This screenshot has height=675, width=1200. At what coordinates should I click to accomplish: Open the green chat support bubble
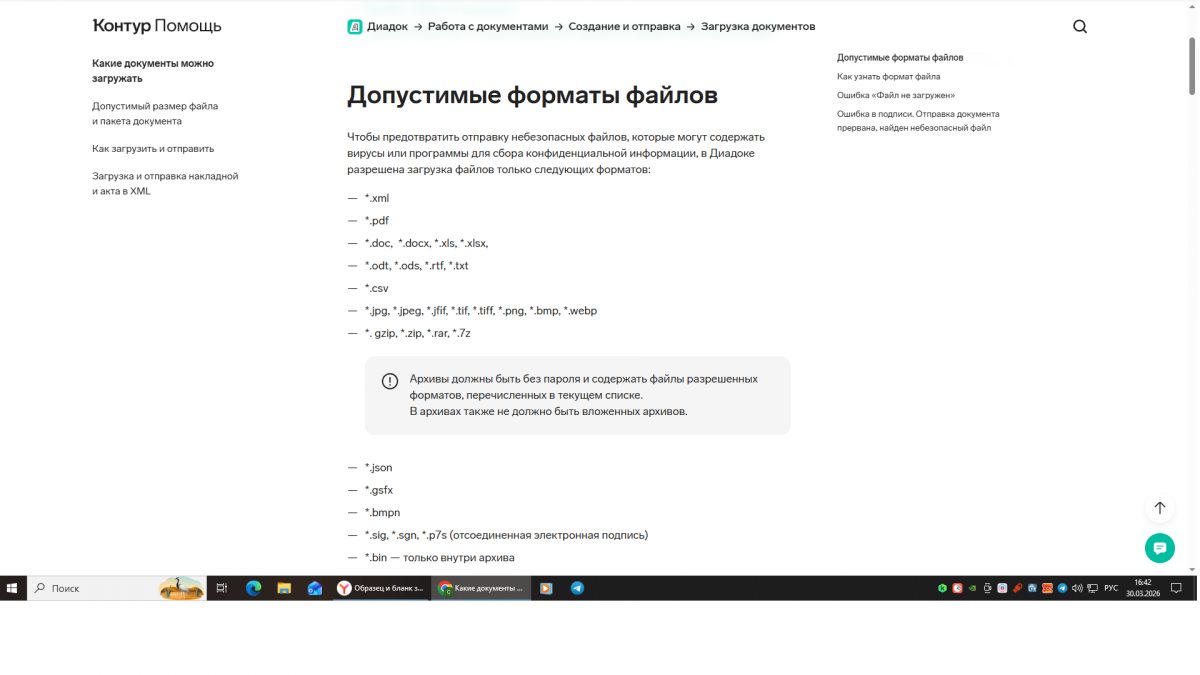point(1159,548)
